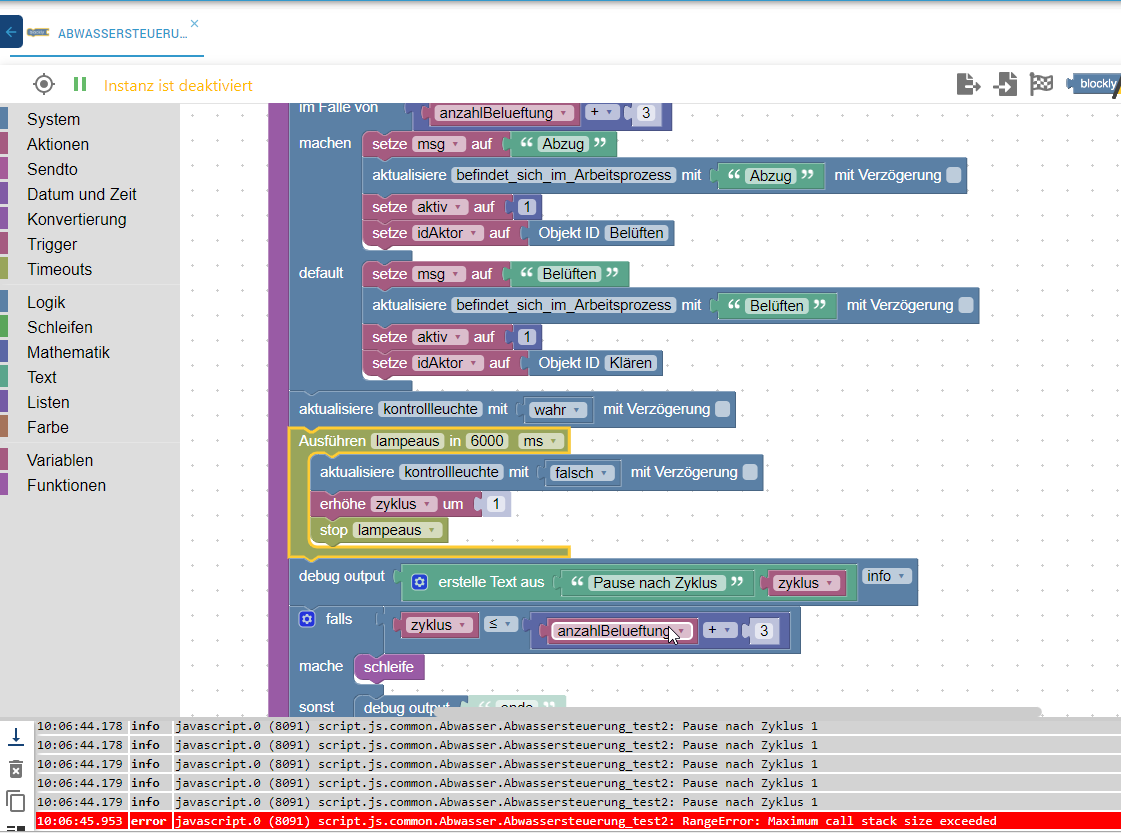The height and width of the screenshot is (833, 1121).
Task: Edit the number 1 in erhöhe zyklus block
Action: [495, 504]
